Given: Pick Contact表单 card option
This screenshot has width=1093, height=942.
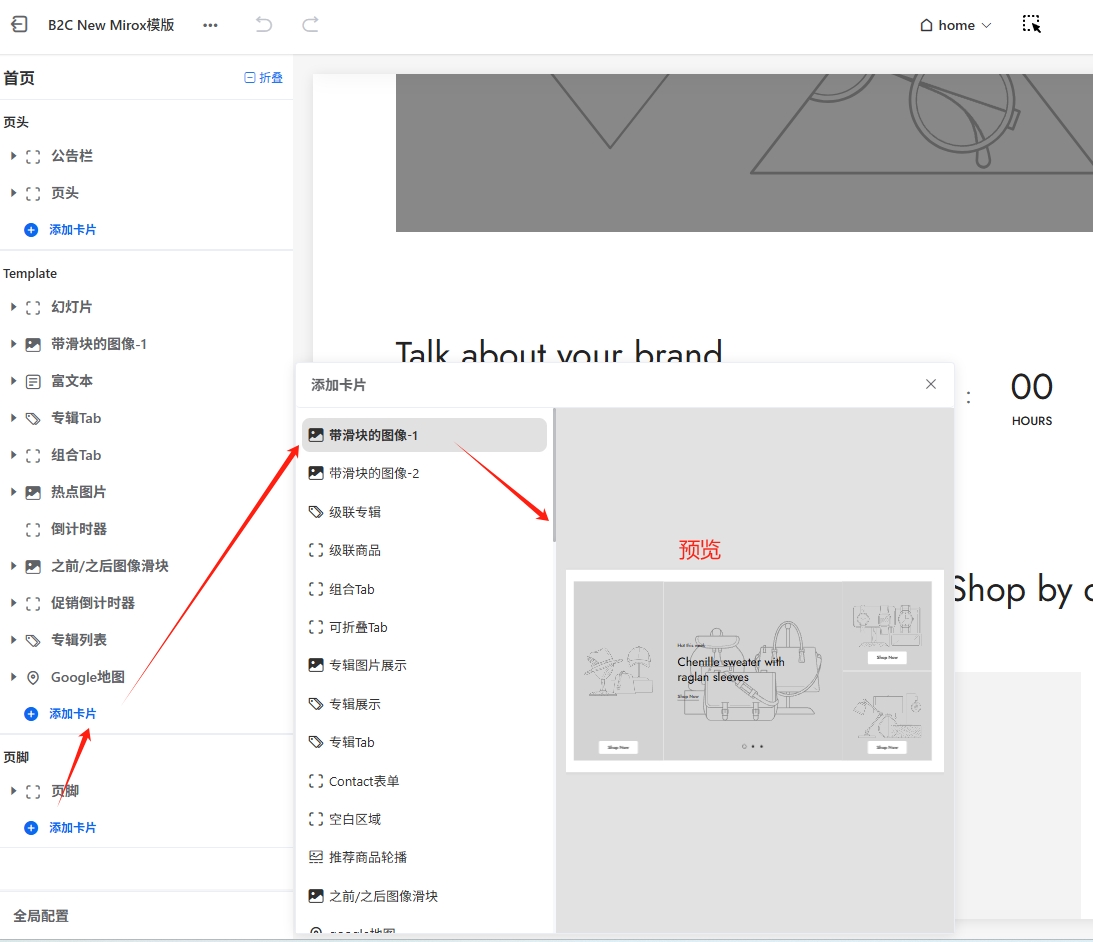Looking at the screenshot, I should tap(363, 781).
